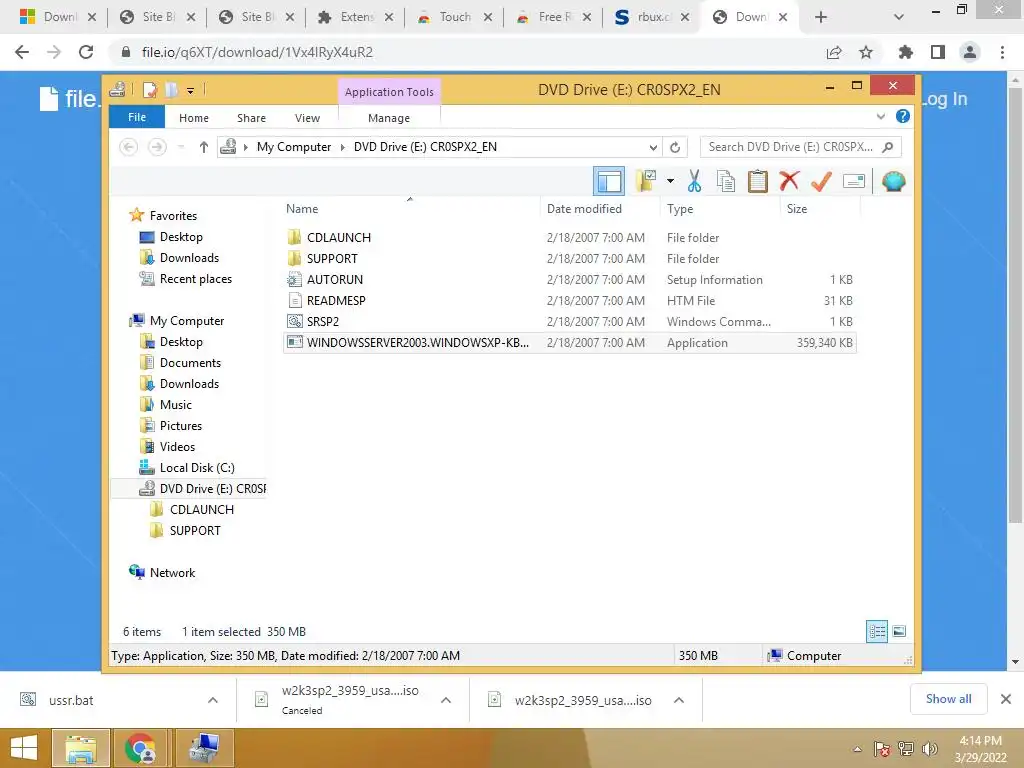Image resolution: width=1024 pixels, height=768 pixels.
Task: Close the Chrome downloads bar
Action: tap(1006, 699)
